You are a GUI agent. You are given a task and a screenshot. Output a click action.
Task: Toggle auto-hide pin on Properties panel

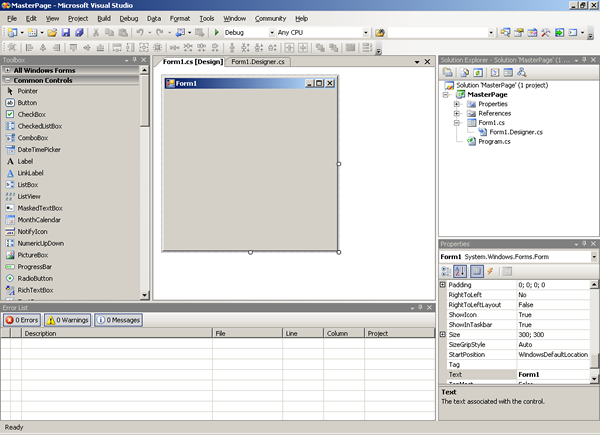pos(584,244)
